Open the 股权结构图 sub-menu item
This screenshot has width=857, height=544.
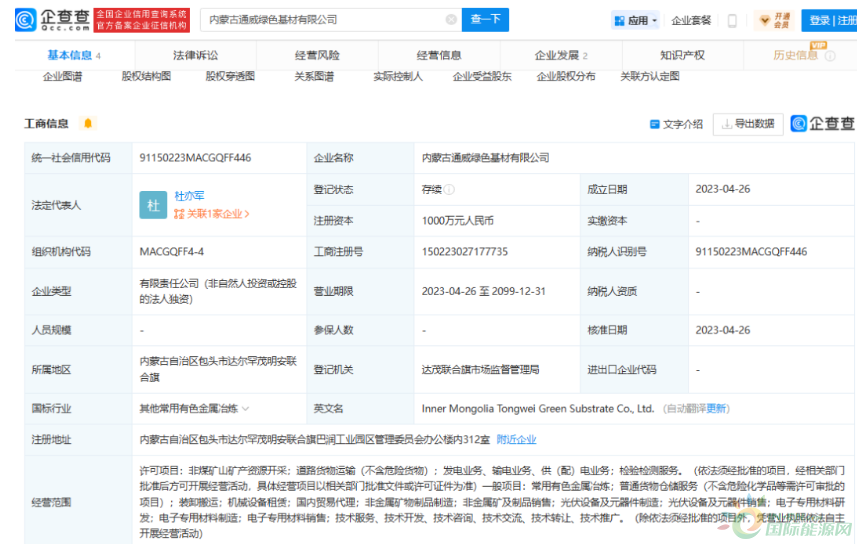(146, 77)
